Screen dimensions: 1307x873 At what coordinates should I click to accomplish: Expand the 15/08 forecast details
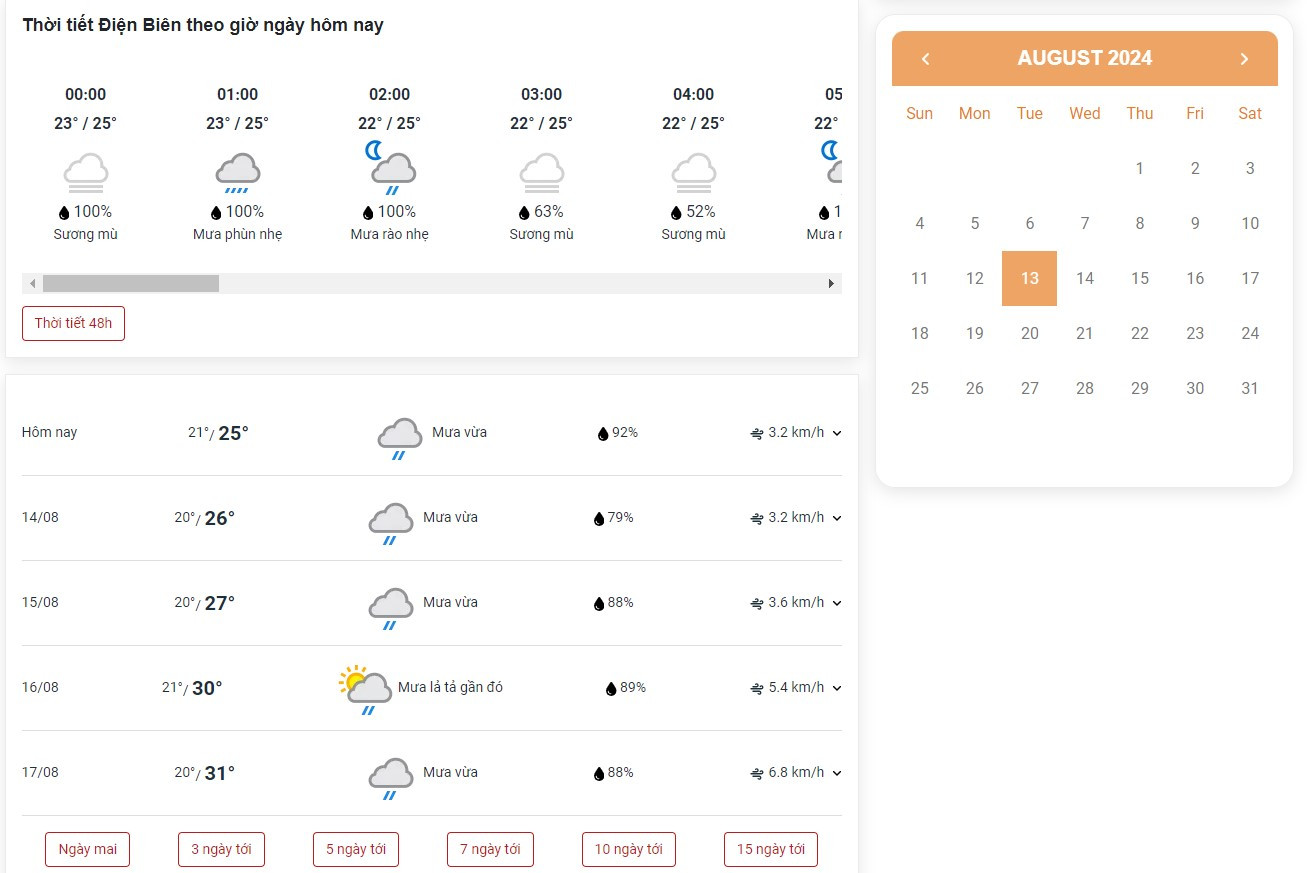click(837, 604)
